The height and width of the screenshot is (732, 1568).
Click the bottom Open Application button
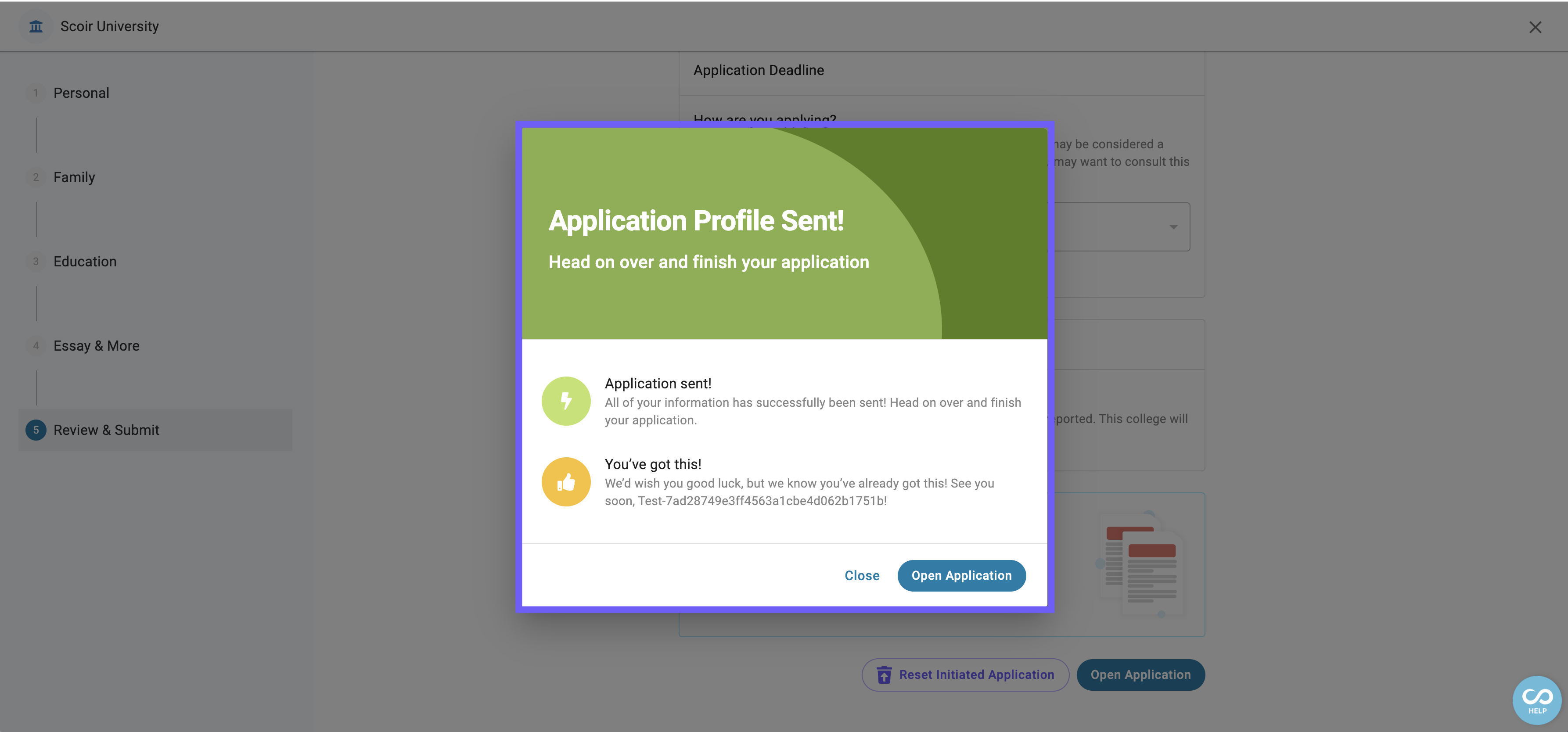1140,675
